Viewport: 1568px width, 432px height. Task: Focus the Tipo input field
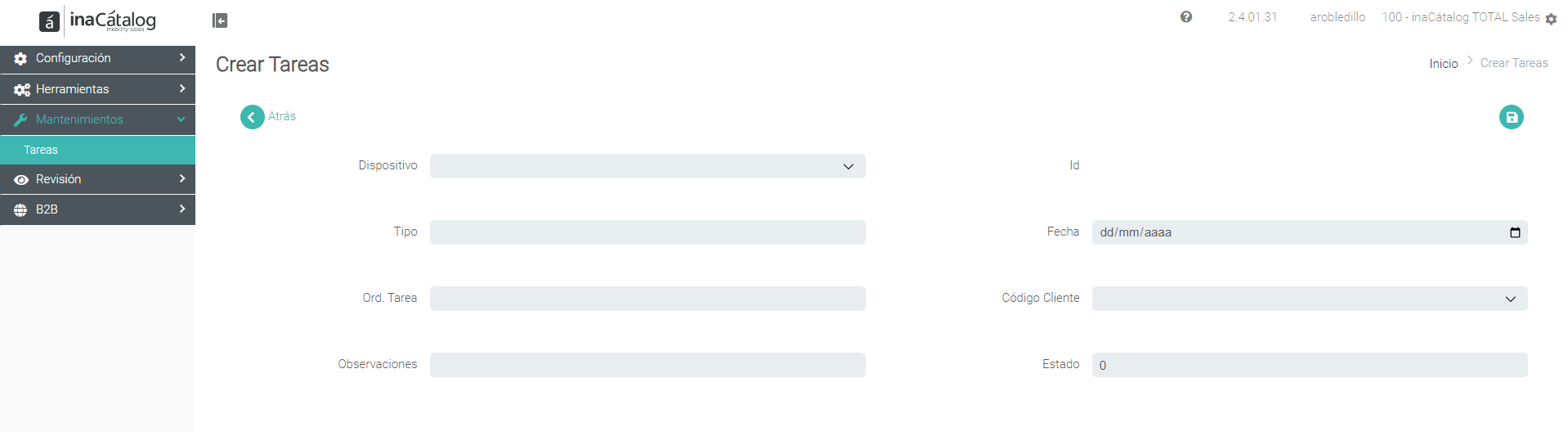[647, 232]
